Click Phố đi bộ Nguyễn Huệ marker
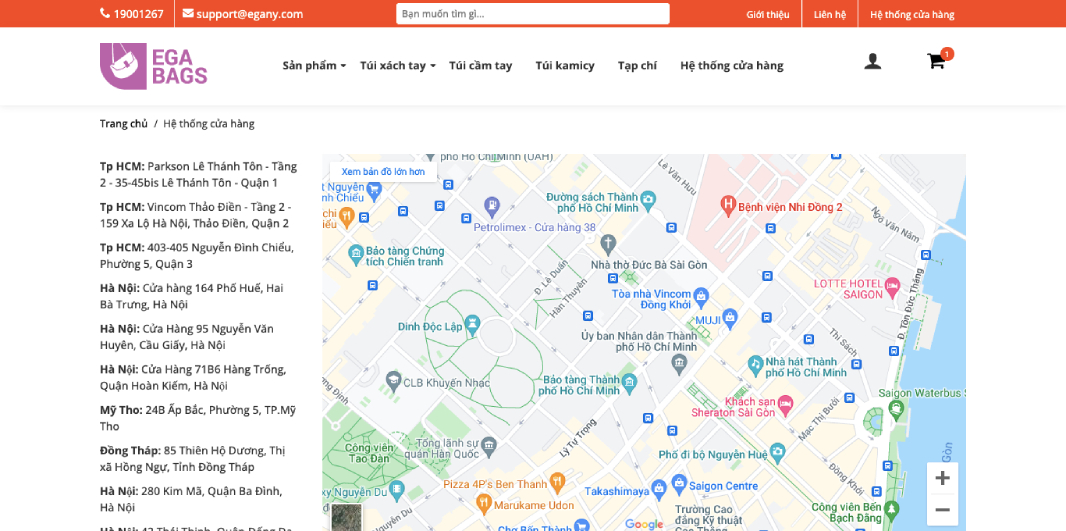Screen dimensions: 1066x531 [778, 451]
